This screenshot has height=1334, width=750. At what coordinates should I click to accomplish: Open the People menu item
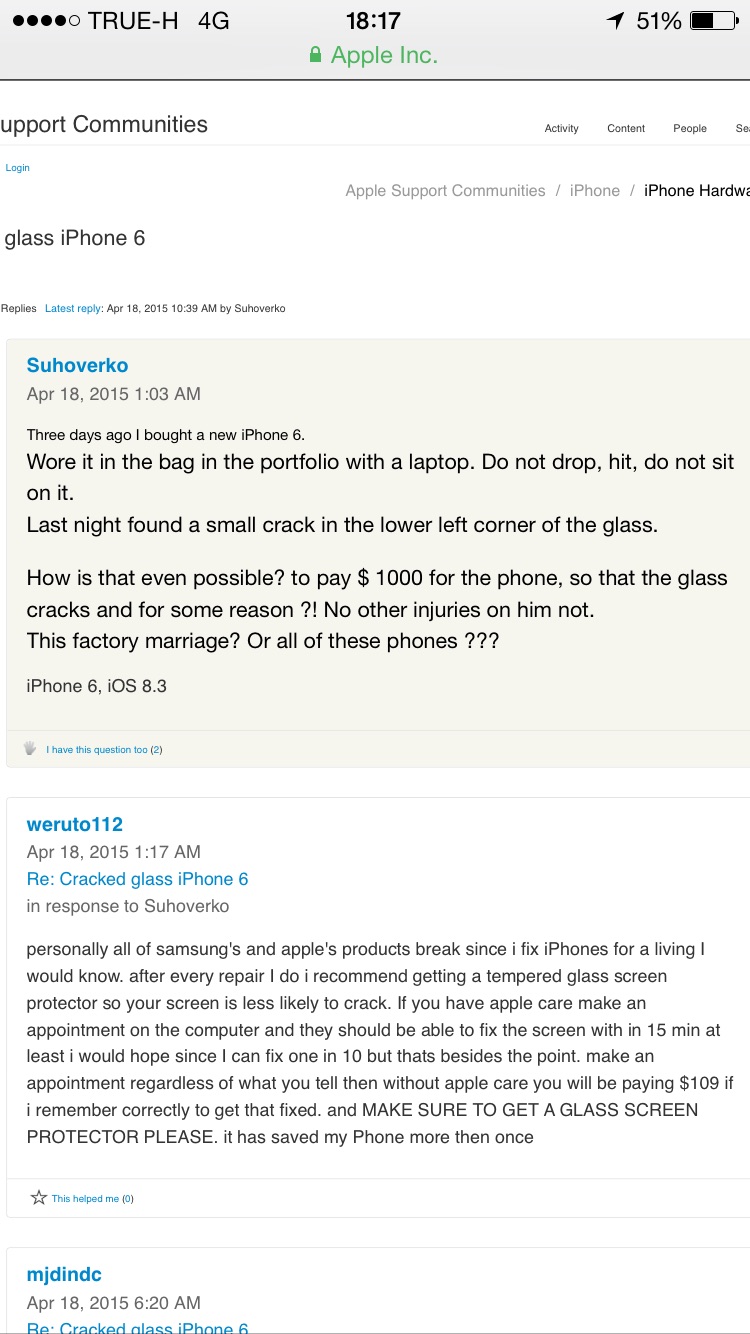tap(689, 128)
